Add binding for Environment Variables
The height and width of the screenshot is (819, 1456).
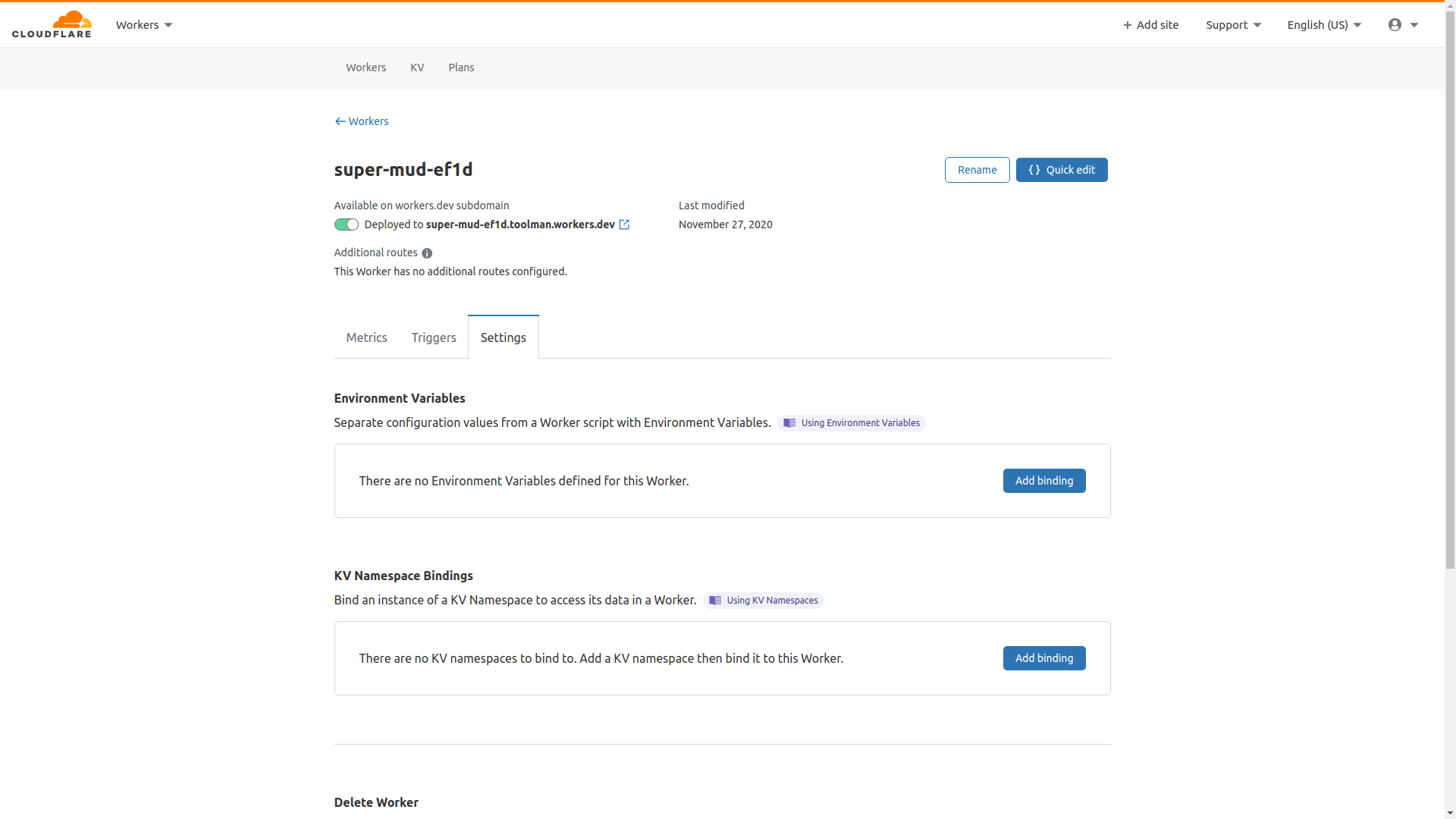pos(1043,481)
